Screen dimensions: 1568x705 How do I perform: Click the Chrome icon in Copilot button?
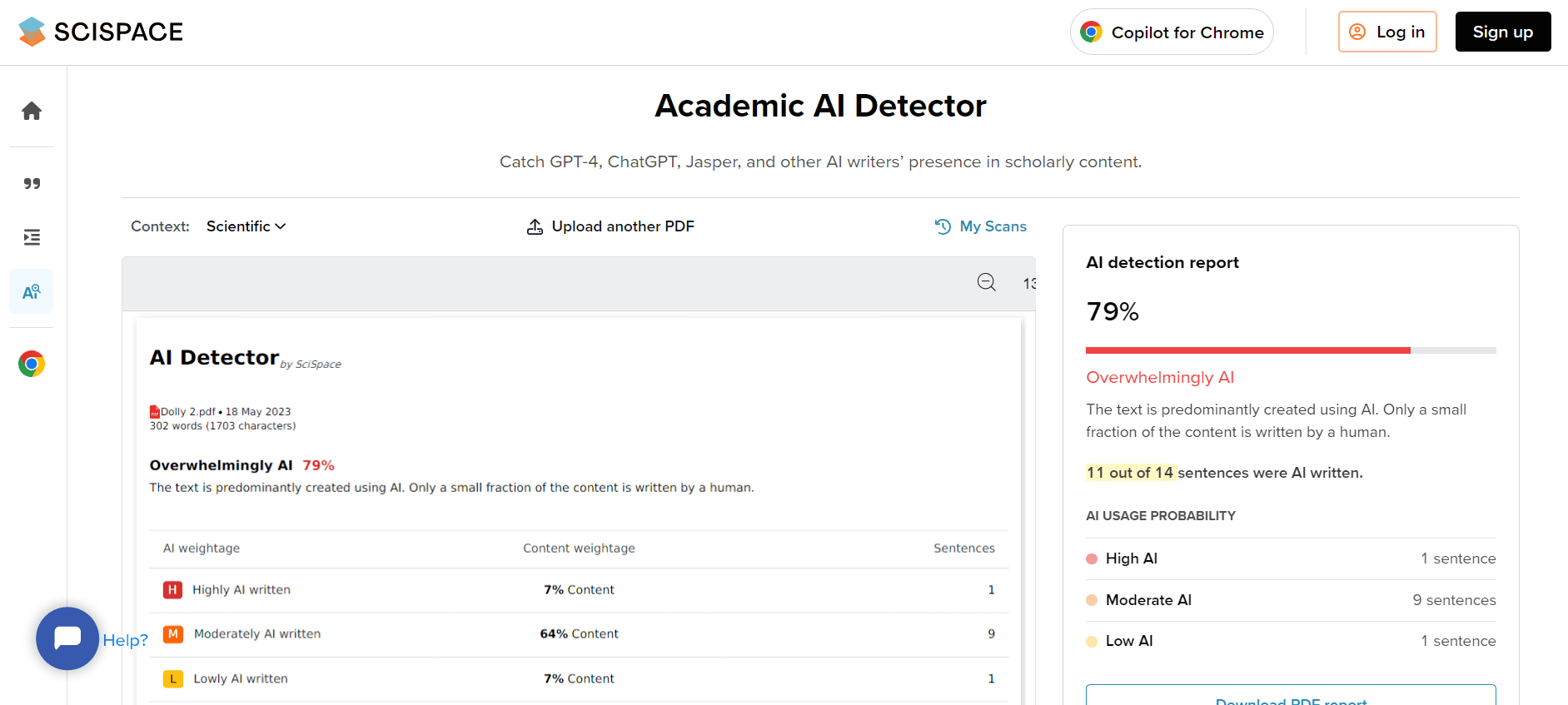click(1091, 32)
